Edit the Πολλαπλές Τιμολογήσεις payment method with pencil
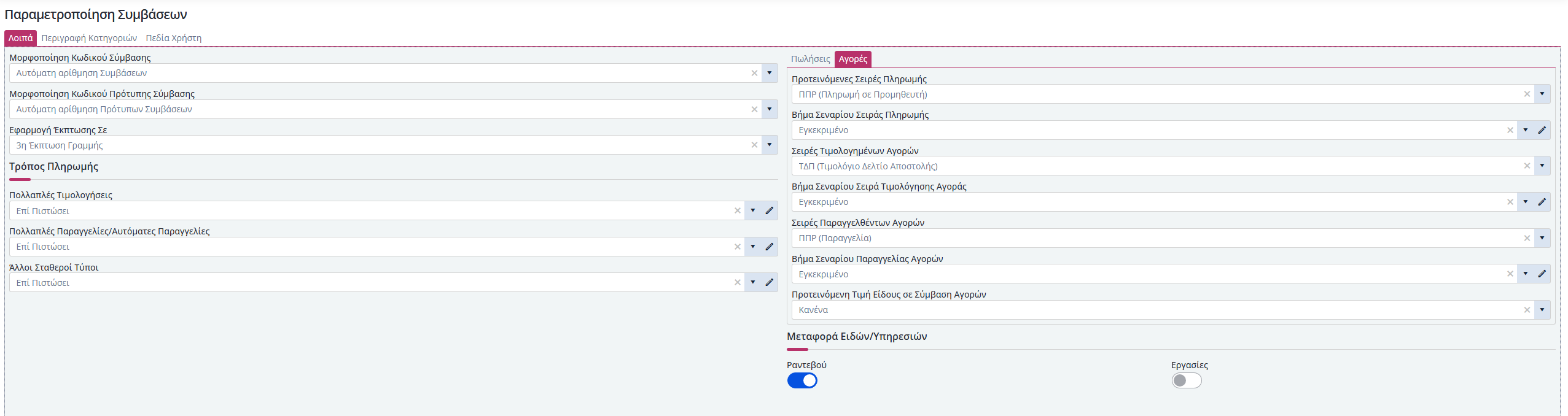 pyautogui.click(x=769, y=210)
